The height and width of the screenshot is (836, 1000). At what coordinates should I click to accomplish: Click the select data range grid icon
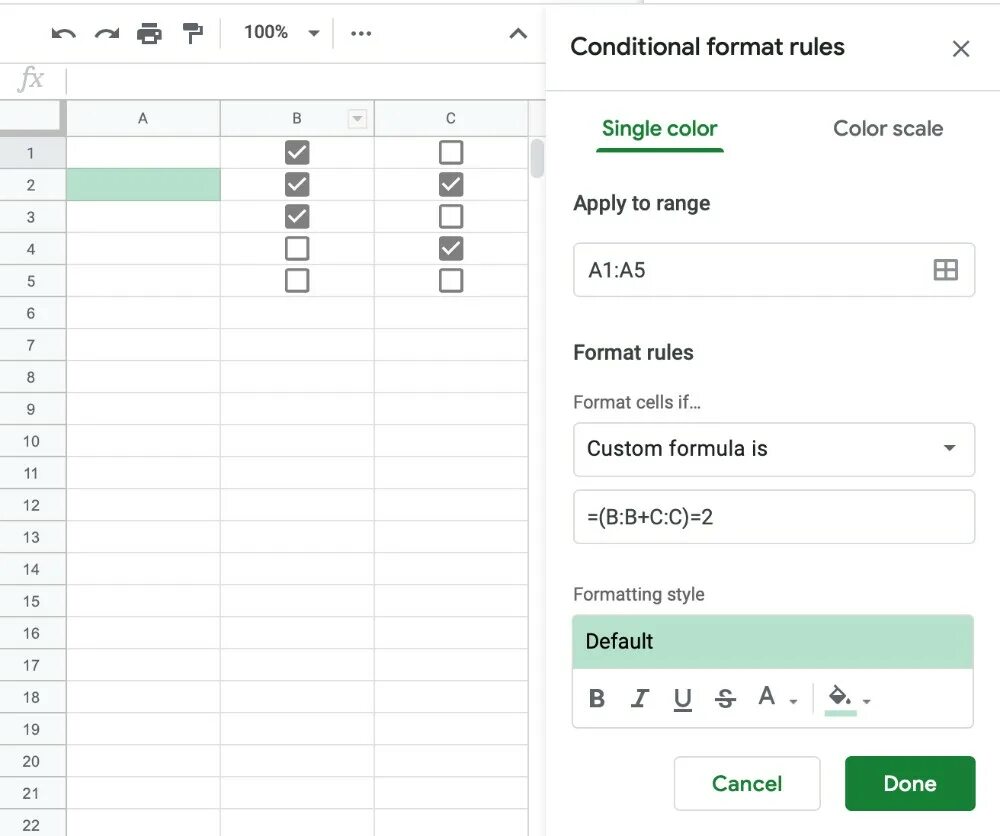945,270
